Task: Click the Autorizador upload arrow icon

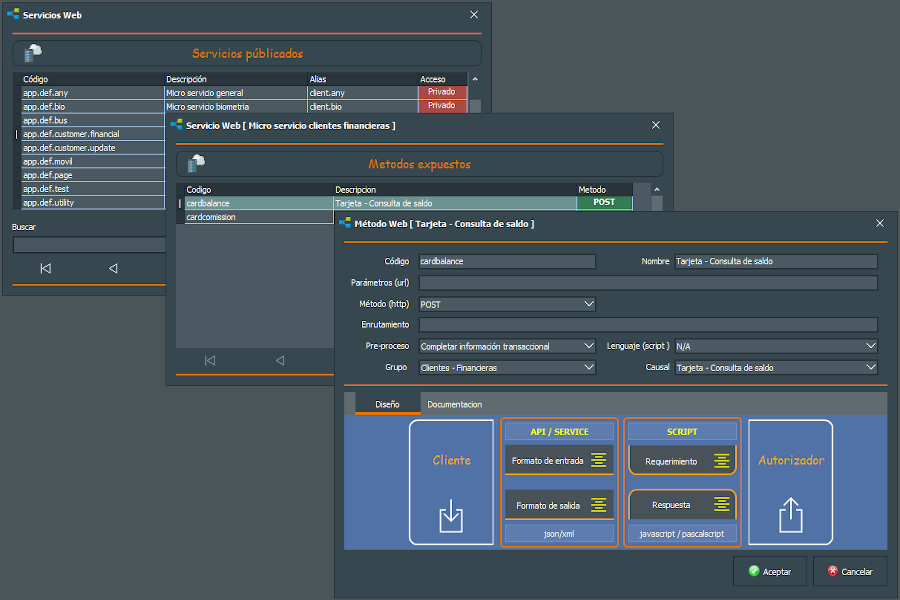Action: [x=790, y=516]
